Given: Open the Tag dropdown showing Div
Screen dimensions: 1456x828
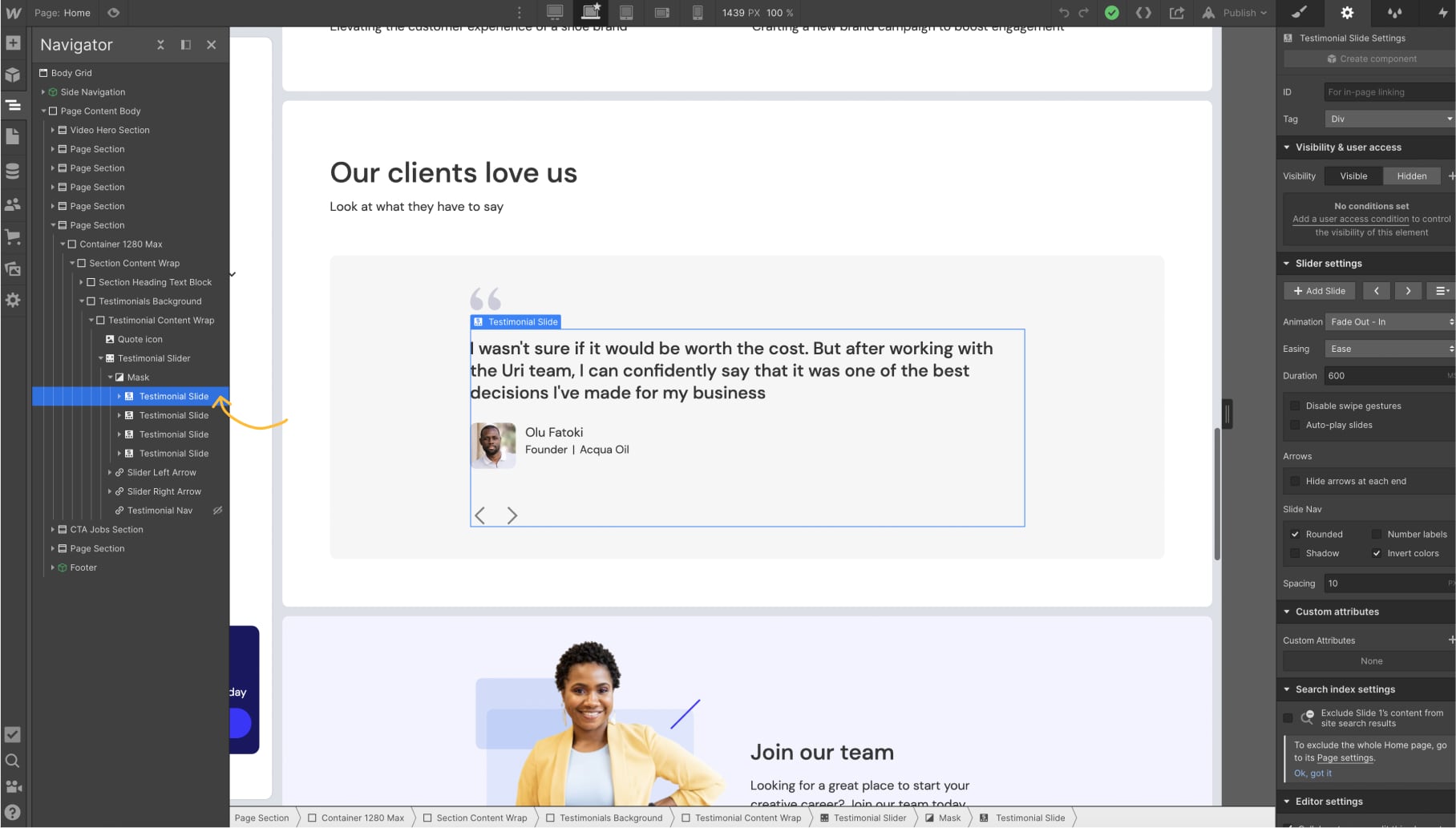Looking at the screenshot, I should click(1389, 119).
